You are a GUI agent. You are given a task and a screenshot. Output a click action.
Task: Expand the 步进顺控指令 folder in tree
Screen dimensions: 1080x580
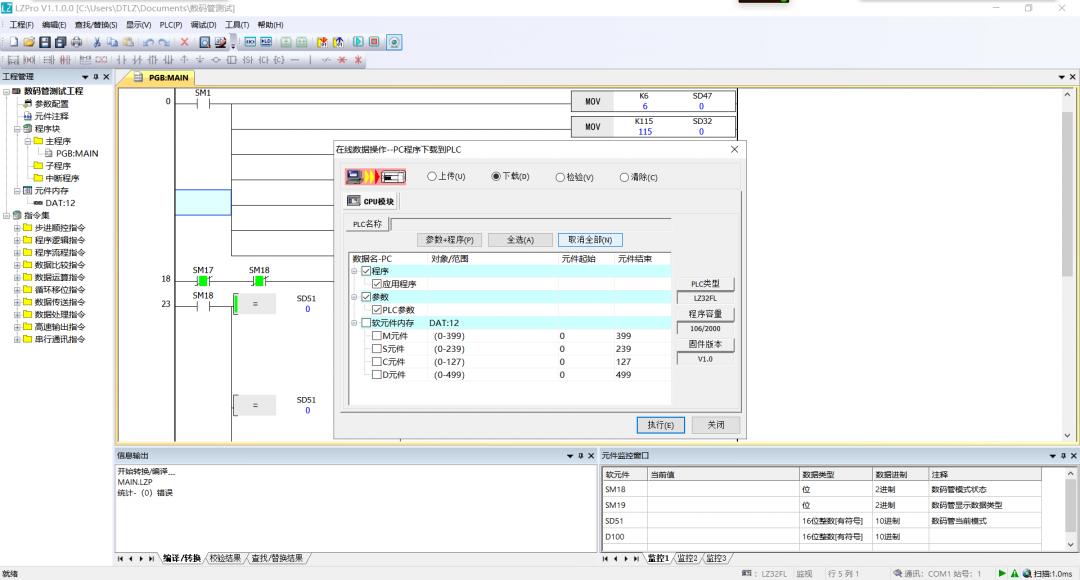(17, 227)
